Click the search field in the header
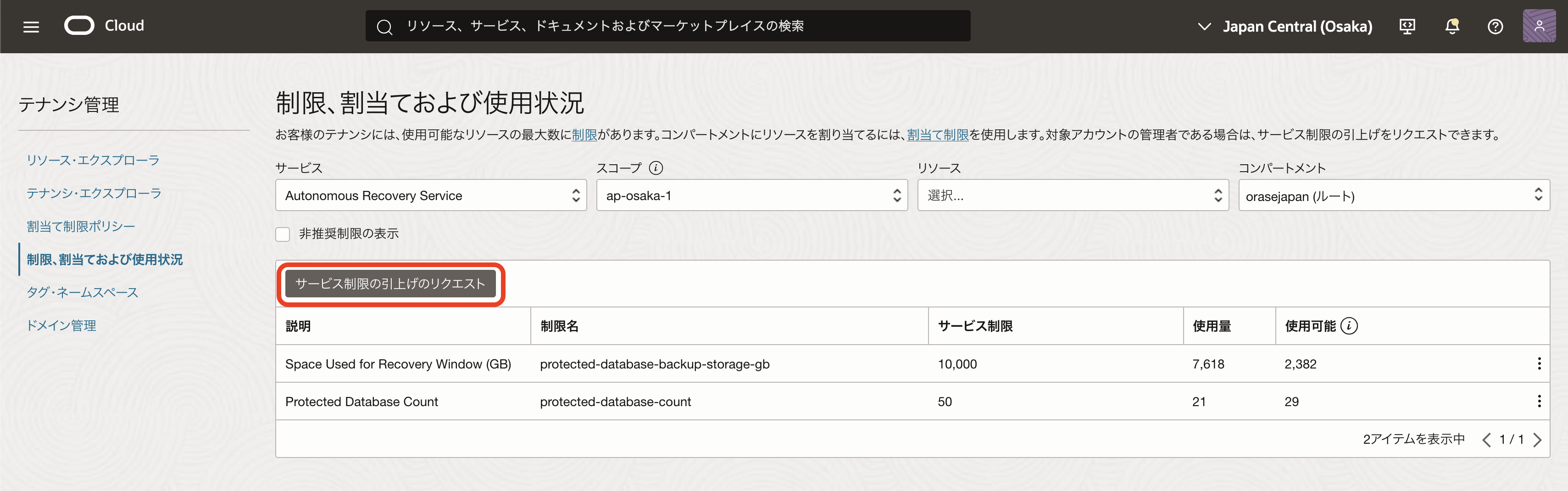 (667, 26)
